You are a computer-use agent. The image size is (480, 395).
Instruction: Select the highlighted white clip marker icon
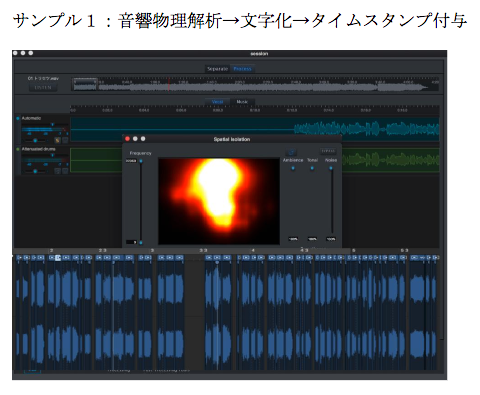click(x=58, y=257)
